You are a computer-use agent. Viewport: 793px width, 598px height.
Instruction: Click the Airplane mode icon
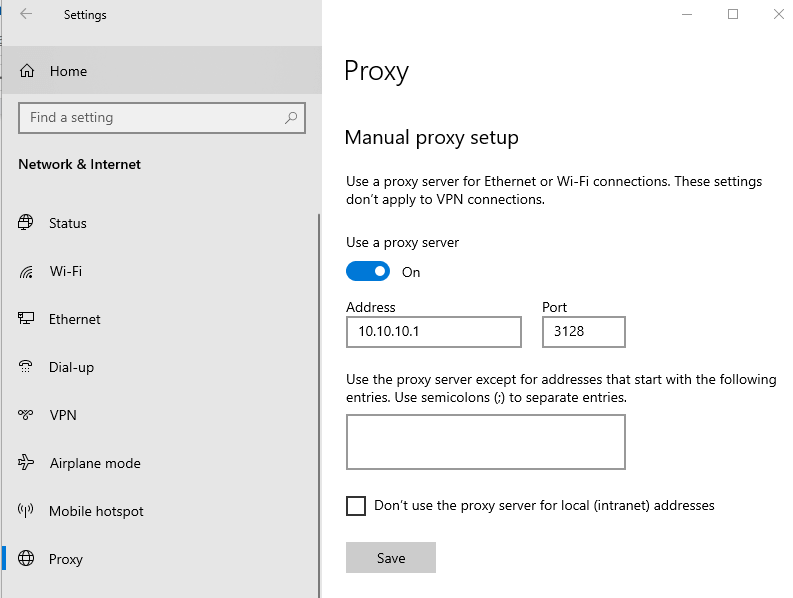(27, 463)
